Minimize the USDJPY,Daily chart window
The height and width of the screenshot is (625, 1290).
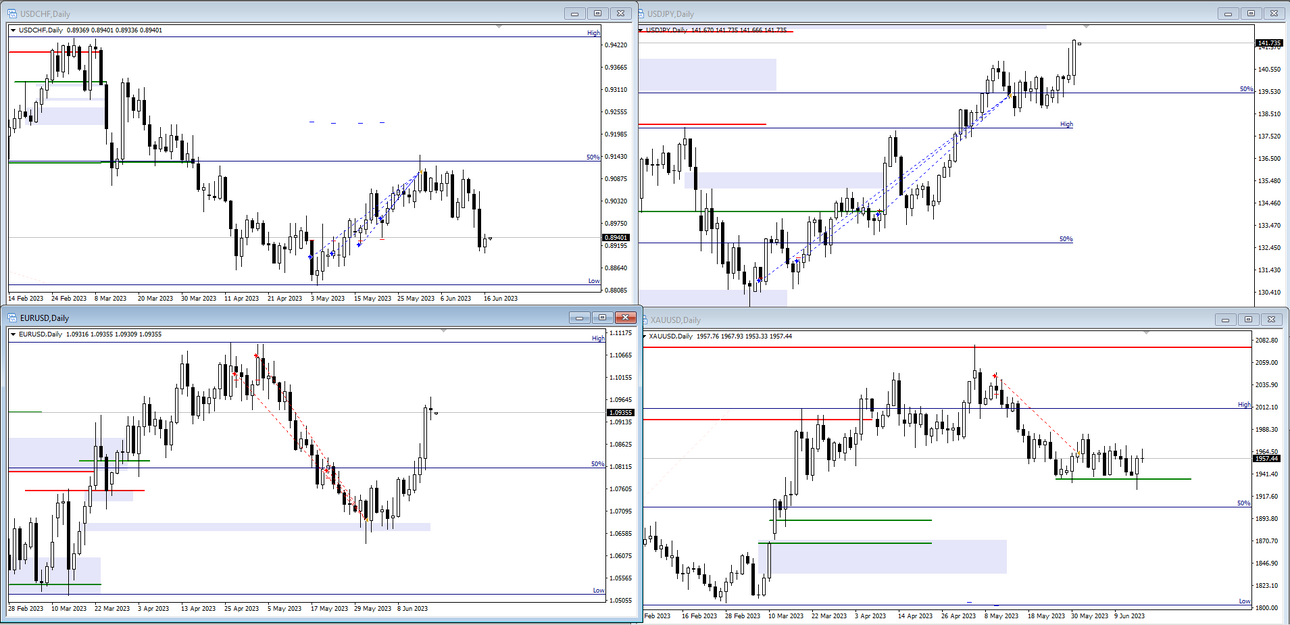pyautogui.click(x=1226, y=13)
